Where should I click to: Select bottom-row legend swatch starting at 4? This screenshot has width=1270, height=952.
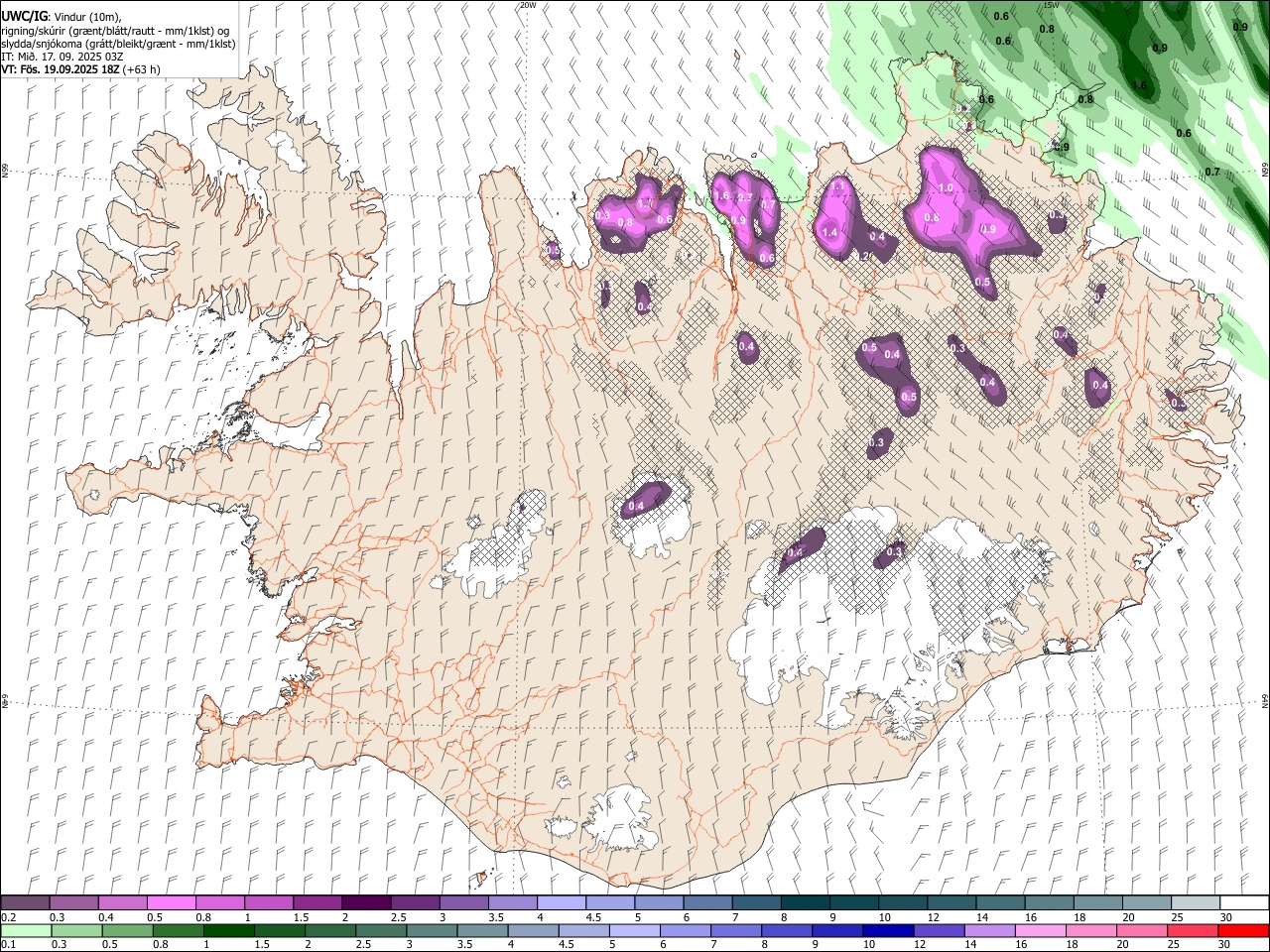(533, 930)
